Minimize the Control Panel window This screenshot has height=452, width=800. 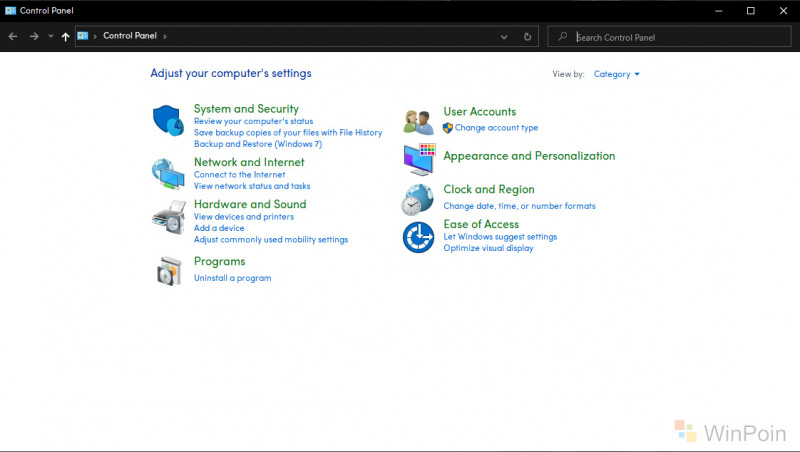(718, 11)
